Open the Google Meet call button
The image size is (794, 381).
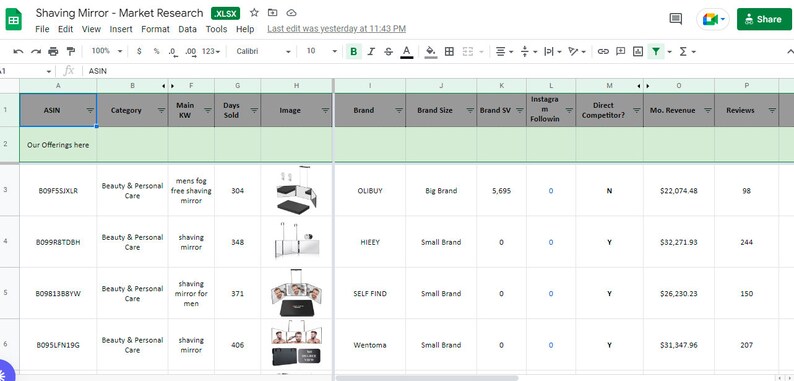point(713,19)
